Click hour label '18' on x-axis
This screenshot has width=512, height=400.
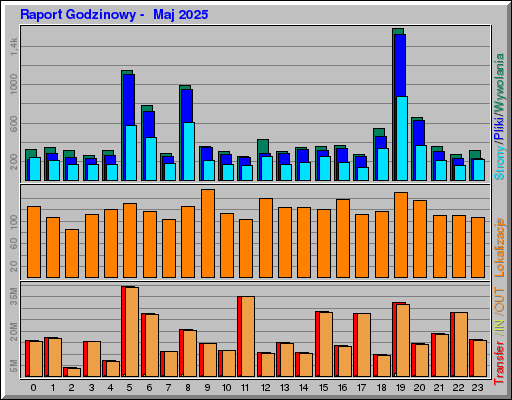[x=381, y=388]
